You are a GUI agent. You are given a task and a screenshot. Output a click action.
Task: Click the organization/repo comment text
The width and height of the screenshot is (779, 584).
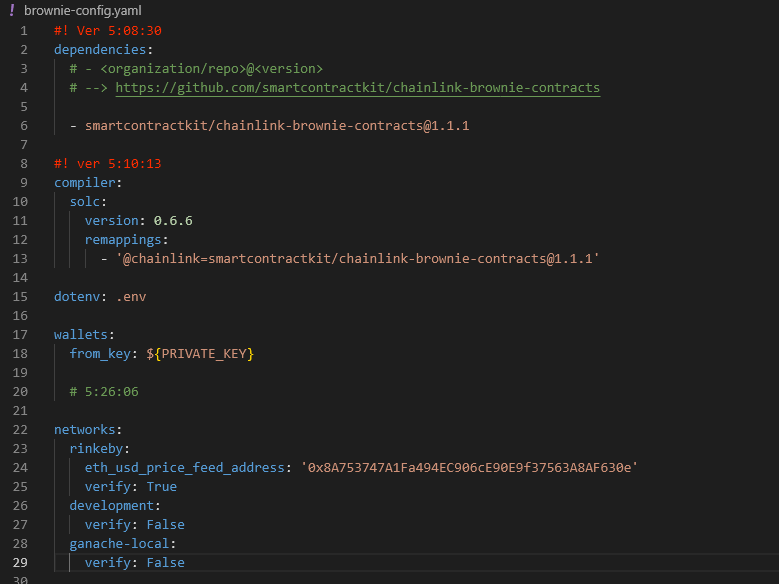click(x=196, y=69)
